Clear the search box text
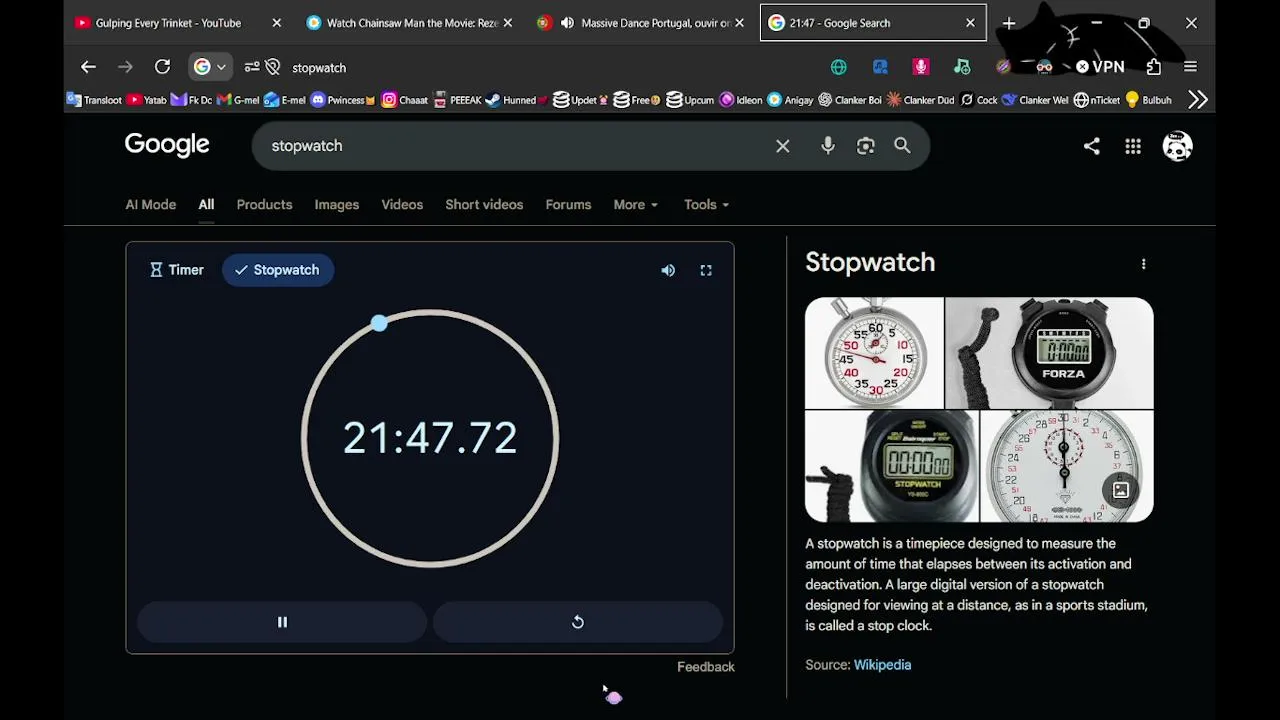1280x720 pixels. click(783, 146)
